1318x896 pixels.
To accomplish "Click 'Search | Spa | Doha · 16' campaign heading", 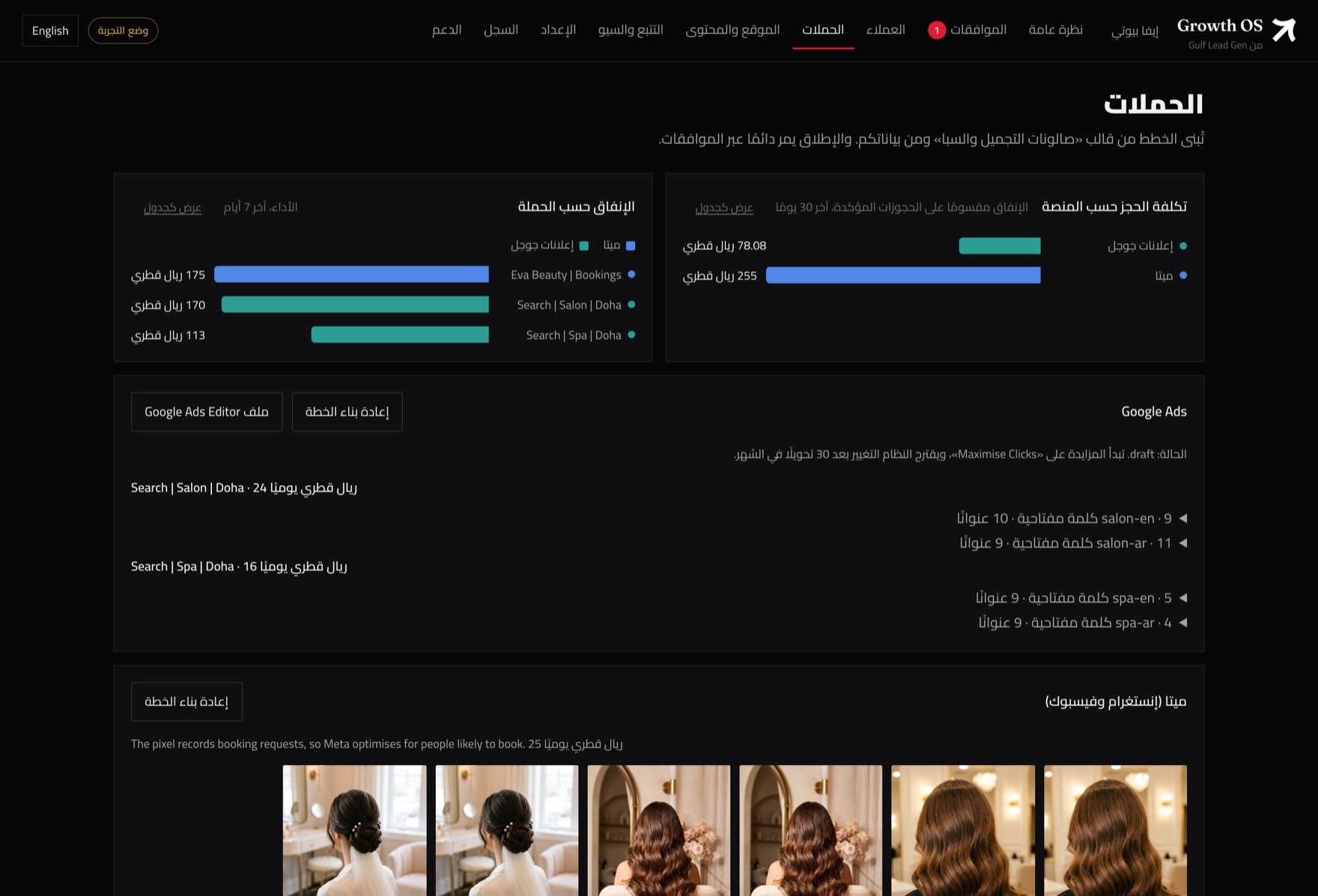I will (239, 567).
